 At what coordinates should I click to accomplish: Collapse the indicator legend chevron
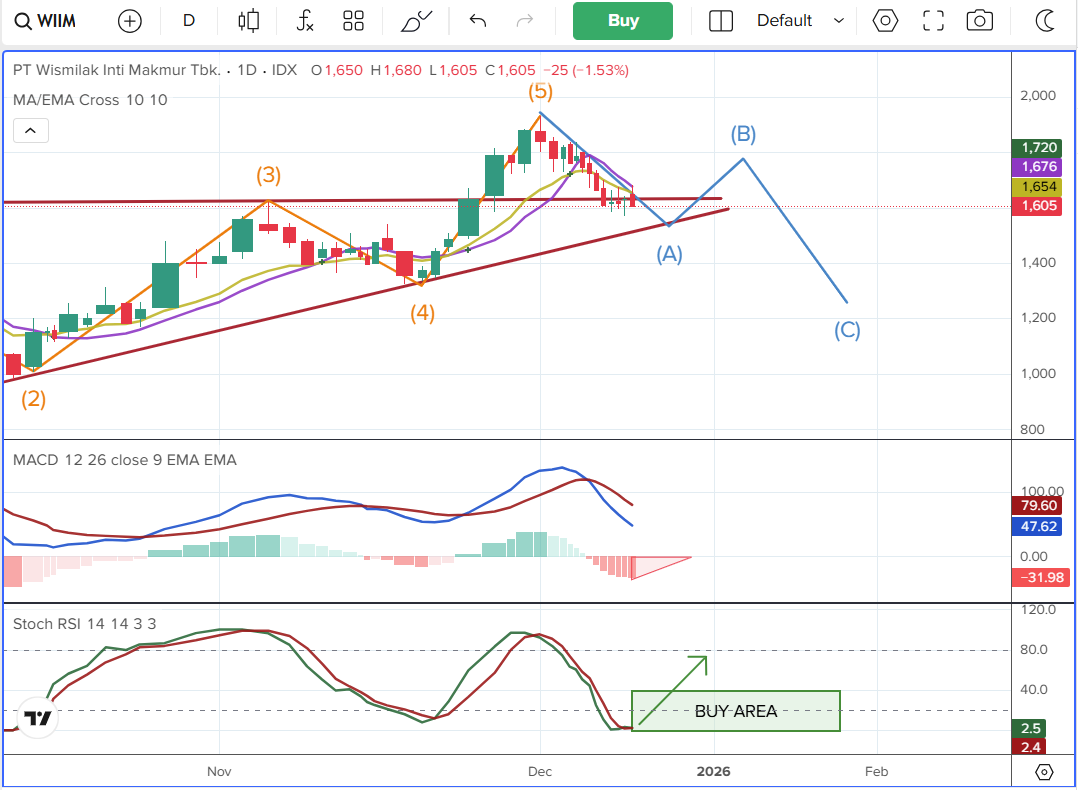click(31, 130)
